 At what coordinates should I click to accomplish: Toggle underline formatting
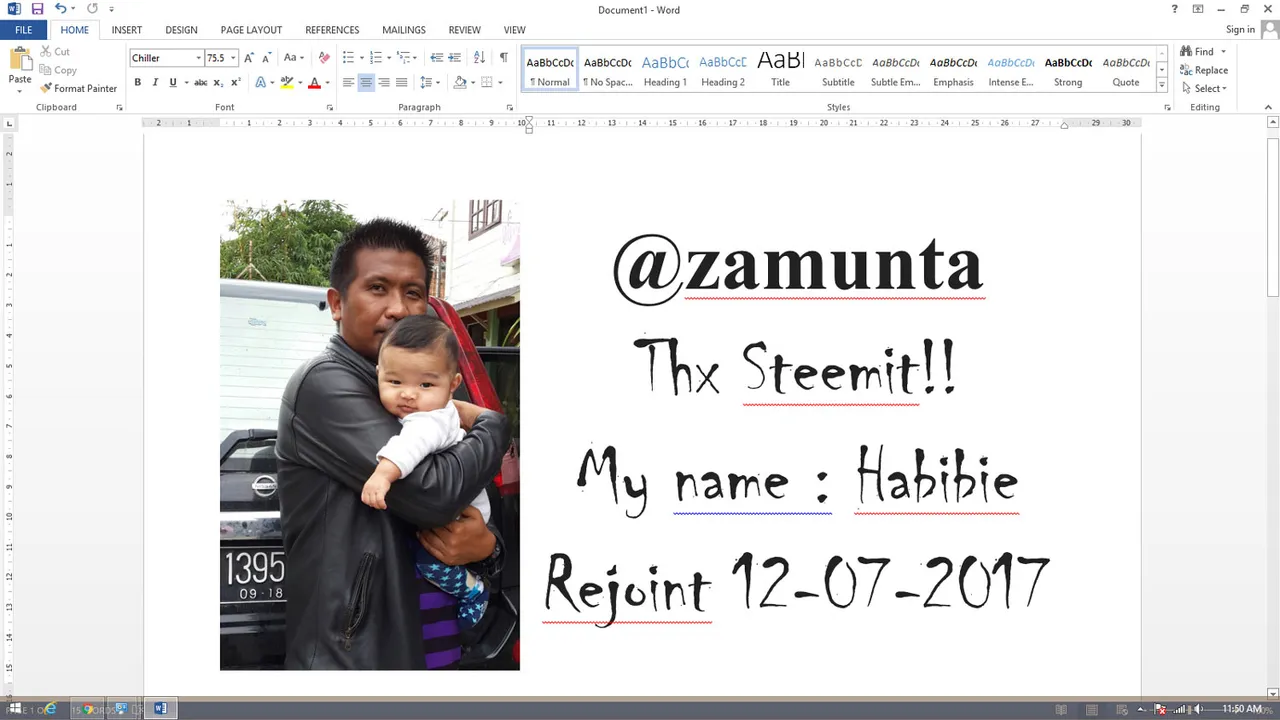(172, 82)
